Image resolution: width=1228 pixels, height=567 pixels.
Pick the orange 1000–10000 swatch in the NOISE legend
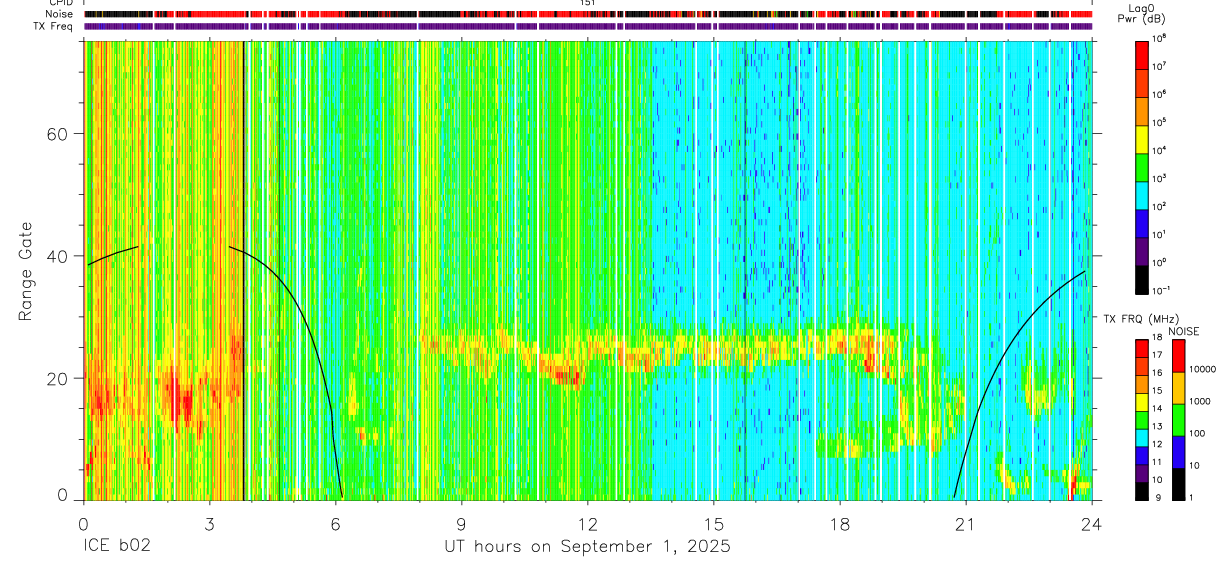click(1179, 388)
